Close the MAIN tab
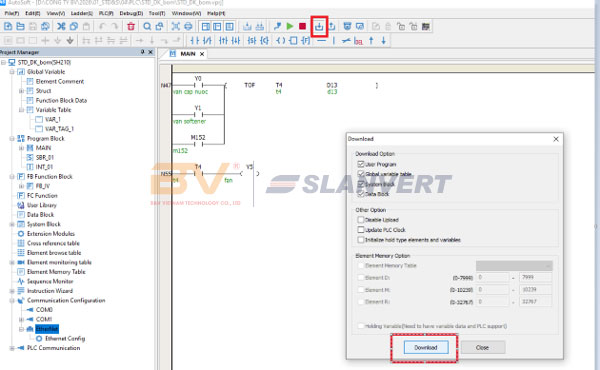The image size is (600, 370). (x=202, y=54)
